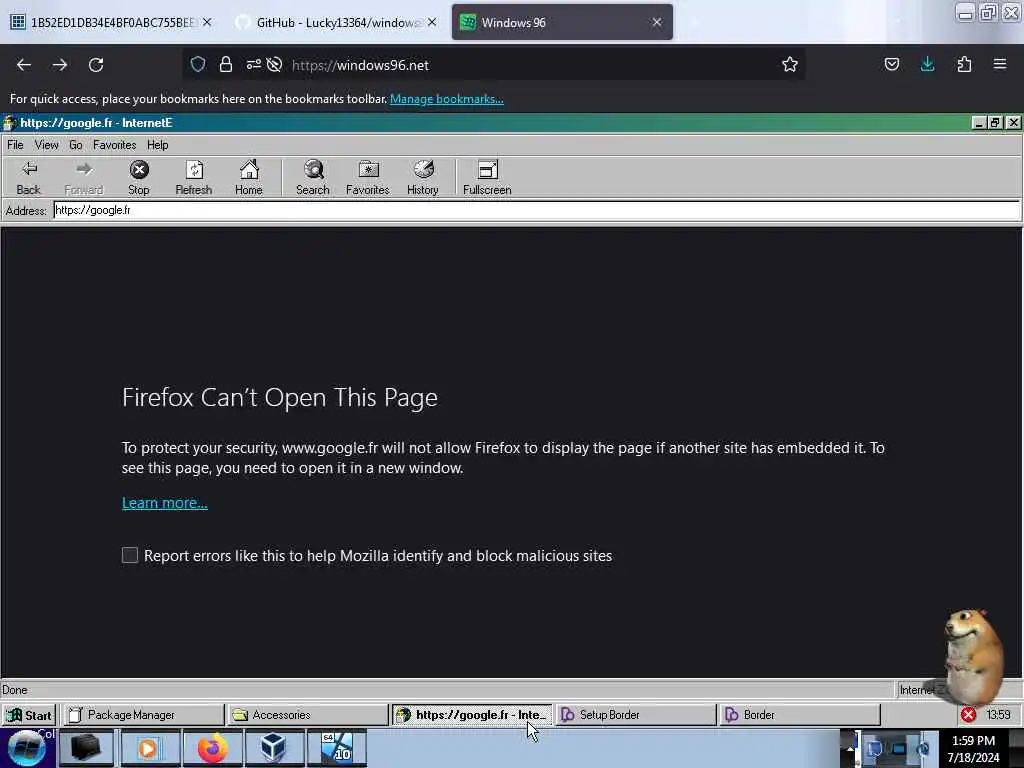Go forward in Firefox navigation bar

pyautogui.click(x=60, y=65)
